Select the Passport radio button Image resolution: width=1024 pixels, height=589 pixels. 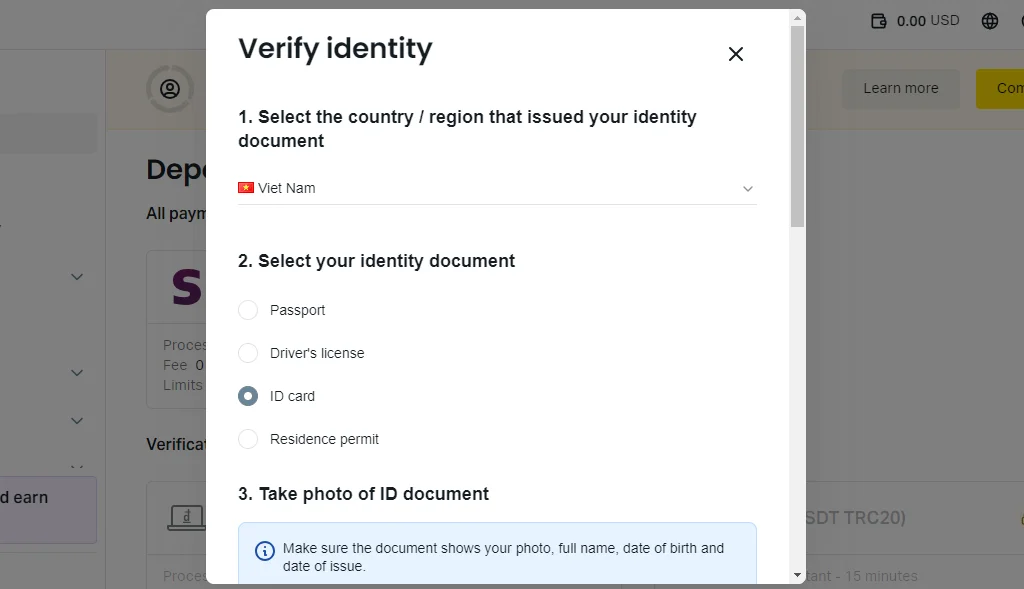click(247, 310)
